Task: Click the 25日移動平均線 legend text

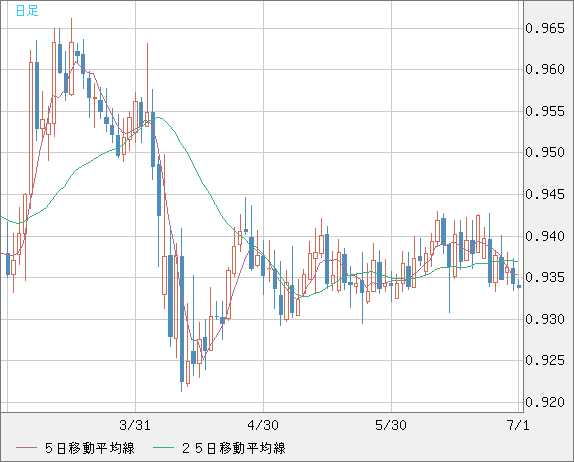Action: [234, 448]
